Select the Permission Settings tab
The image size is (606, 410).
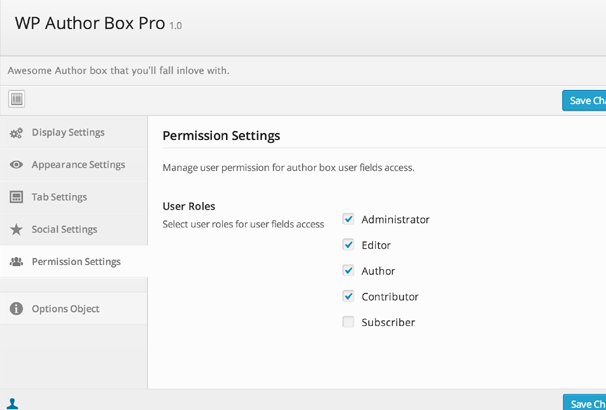tap(74, 262)
